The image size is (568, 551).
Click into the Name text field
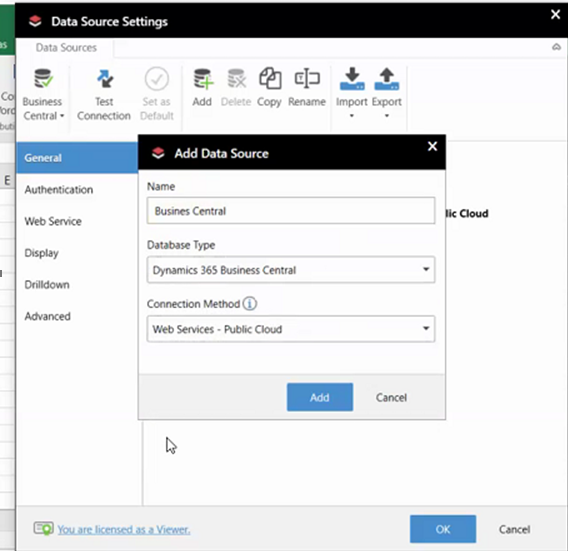(x=291, y=210)
